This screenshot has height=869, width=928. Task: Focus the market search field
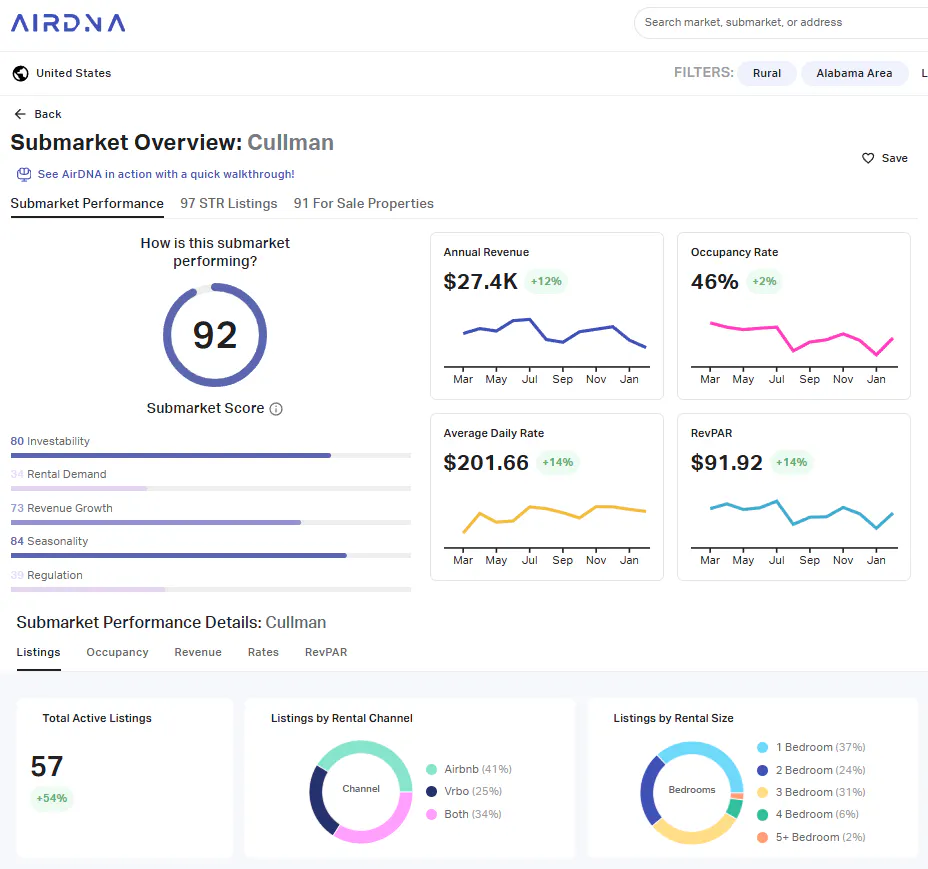(781, 22)
